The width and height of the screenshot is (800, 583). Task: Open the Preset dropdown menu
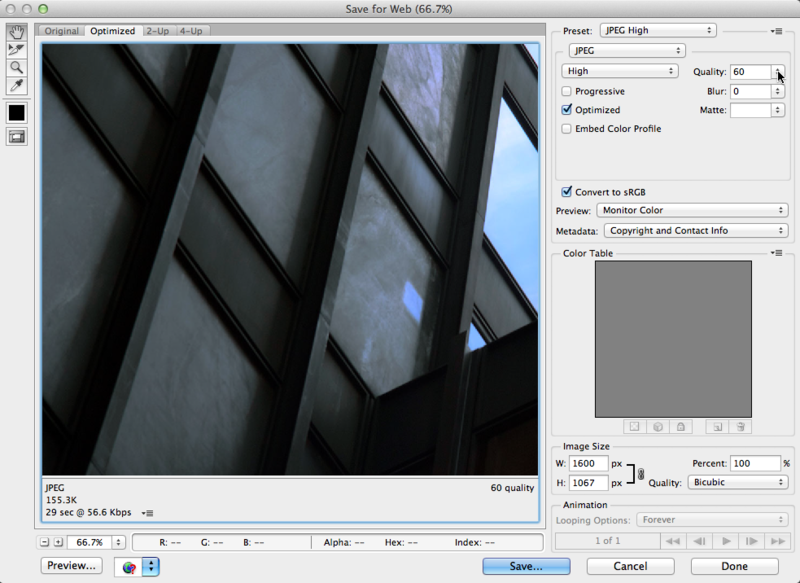coord(657,30)
